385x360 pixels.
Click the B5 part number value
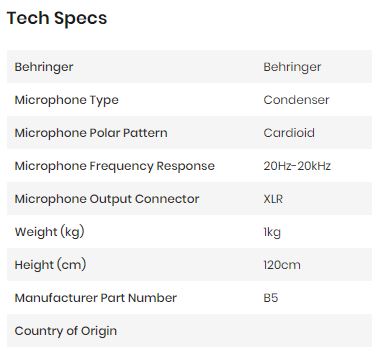coord(270,298)
